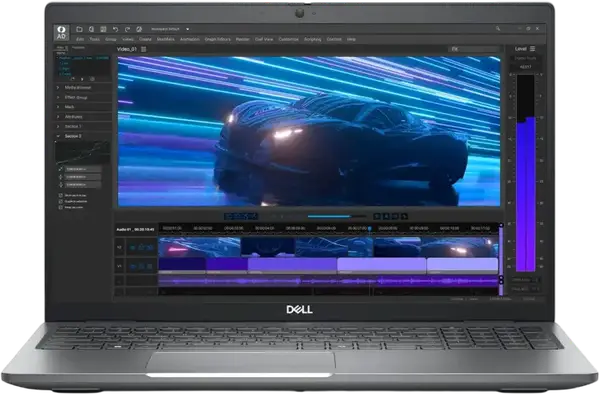This screenshot has height=394, width=600.
Task: Click the last icon right of the progress slider
Action: coord(404,217)
